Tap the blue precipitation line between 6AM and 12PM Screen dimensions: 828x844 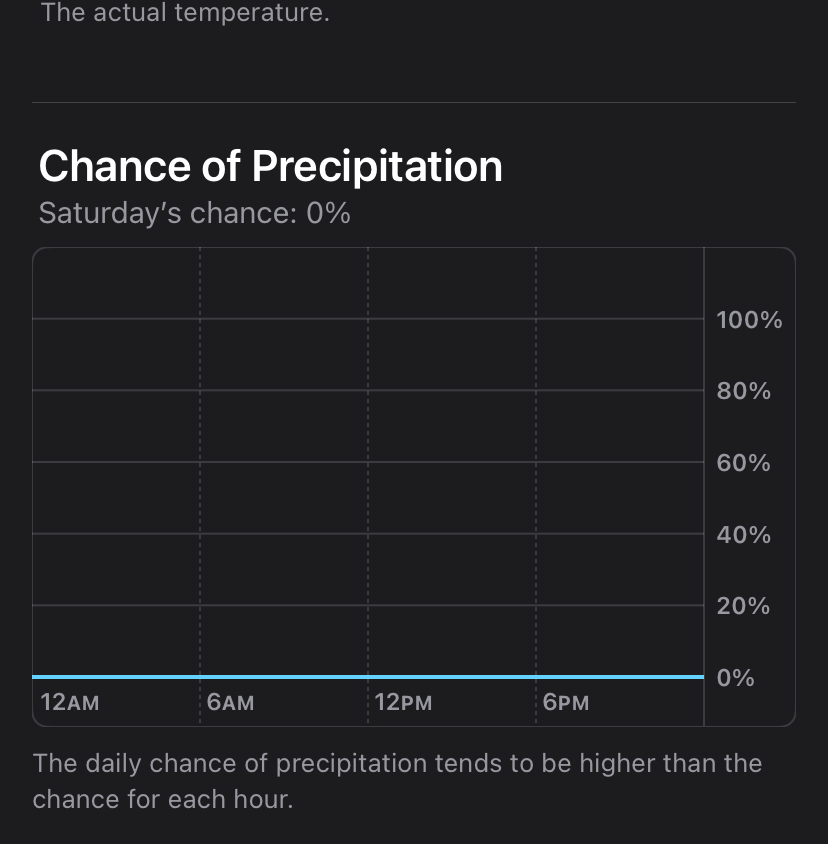coord(284,677)
